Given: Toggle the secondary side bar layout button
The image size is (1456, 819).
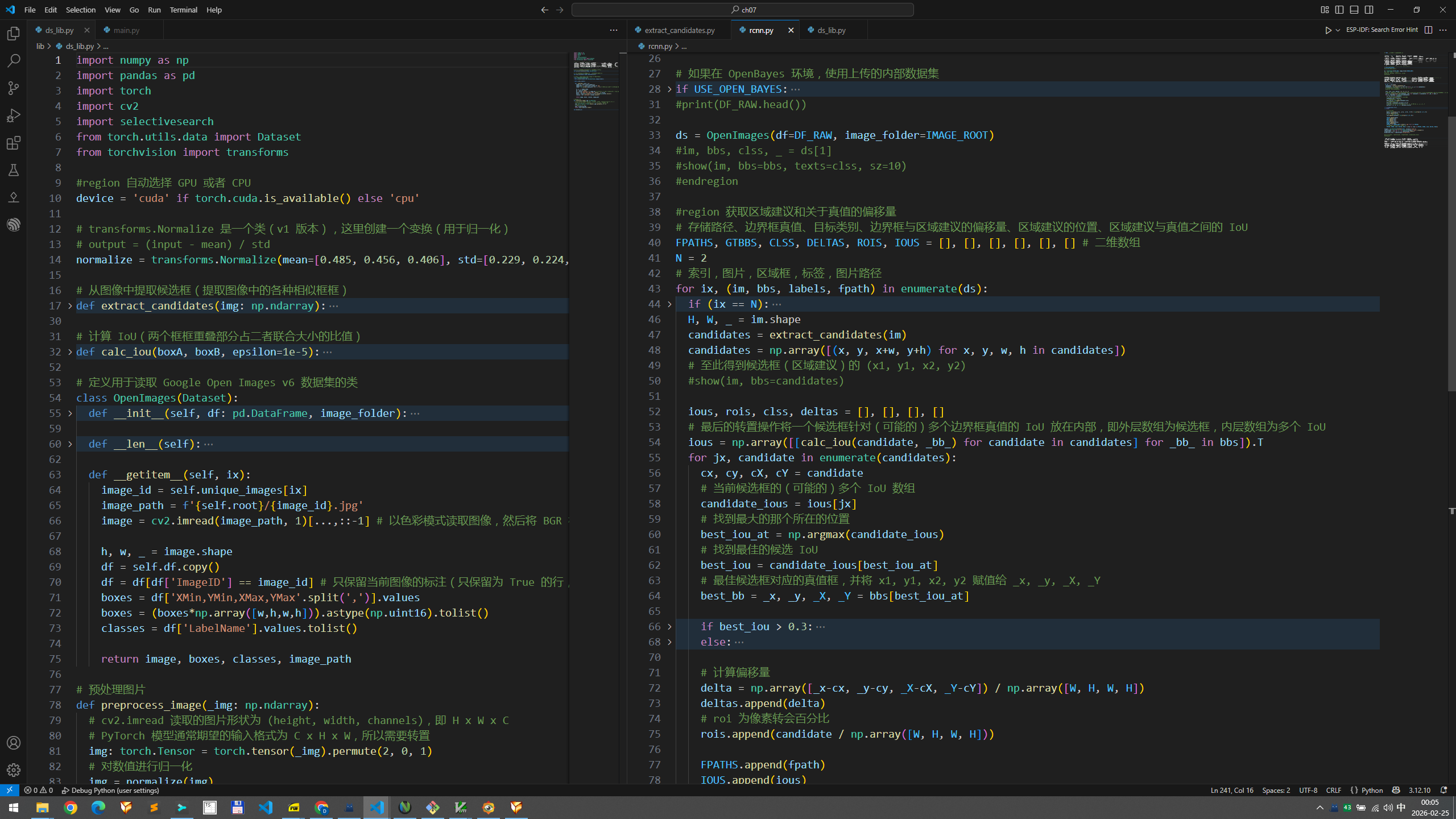Looking at the screenshot, I should tap(1369, 10).
